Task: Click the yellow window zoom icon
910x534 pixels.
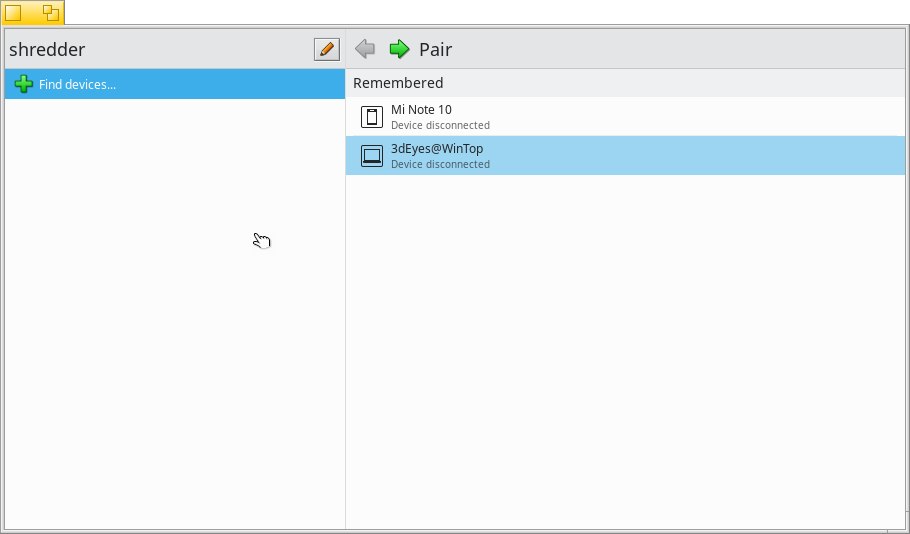Action: coord(51,13)
